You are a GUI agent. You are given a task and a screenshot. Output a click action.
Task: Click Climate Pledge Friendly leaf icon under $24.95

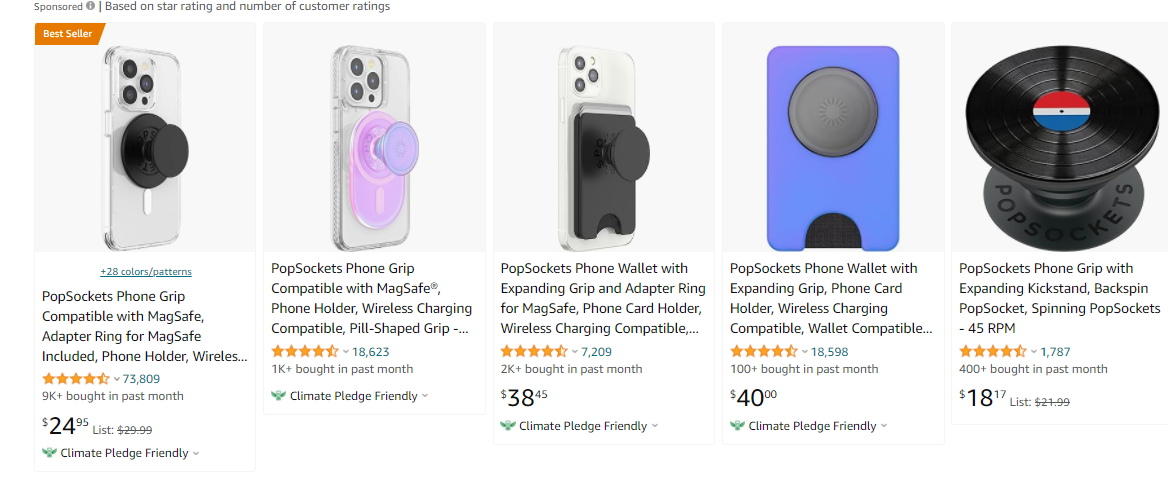point(49,453)
